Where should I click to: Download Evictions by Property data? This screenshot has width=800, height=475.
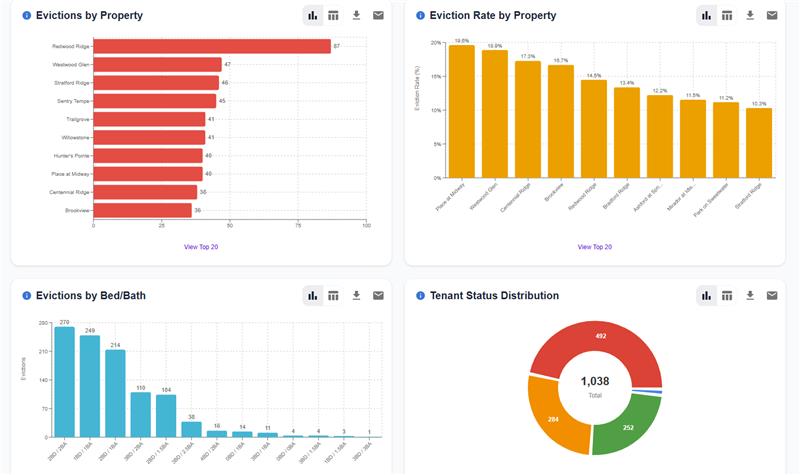356,16
